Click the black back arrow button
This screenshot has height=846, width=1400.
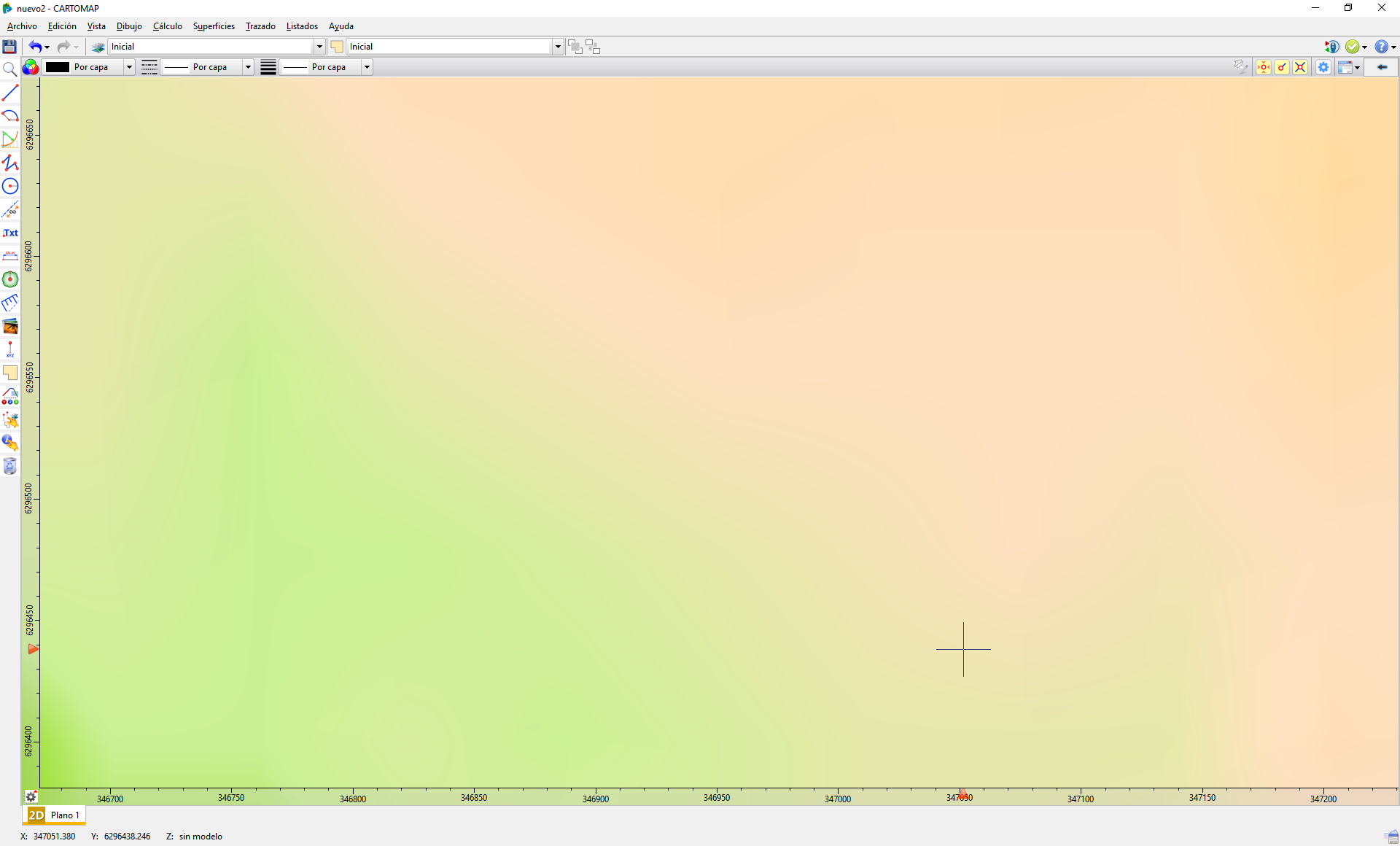(1381, 67)
